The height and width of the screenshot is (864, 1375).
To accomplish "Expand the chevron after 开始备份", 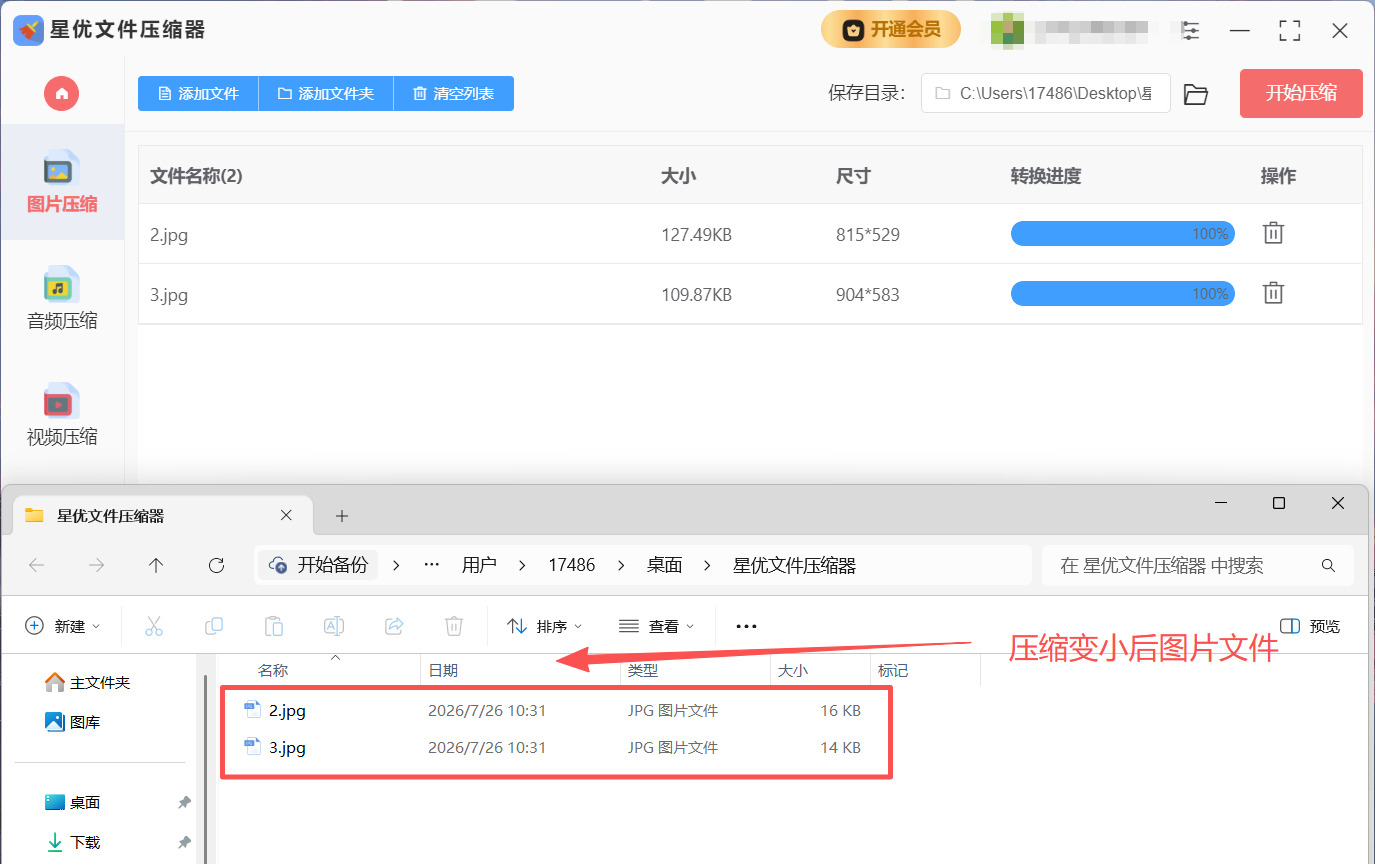I will (396, 565).
